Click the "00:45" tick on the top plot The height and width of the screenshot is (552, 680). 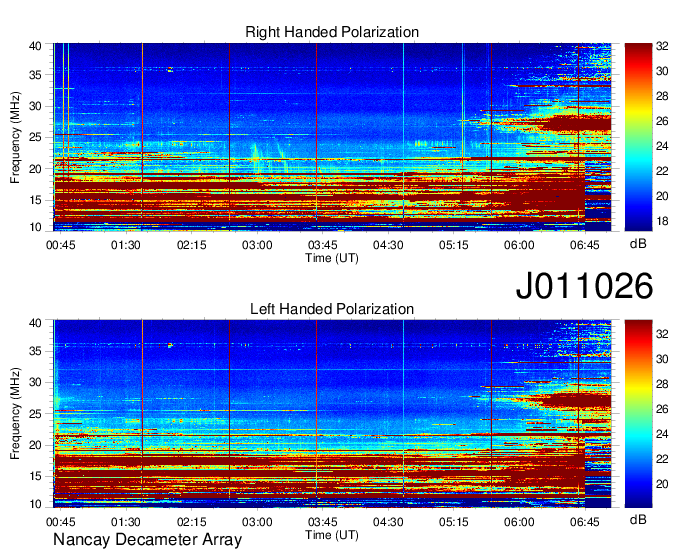click(x=61, y=245)
